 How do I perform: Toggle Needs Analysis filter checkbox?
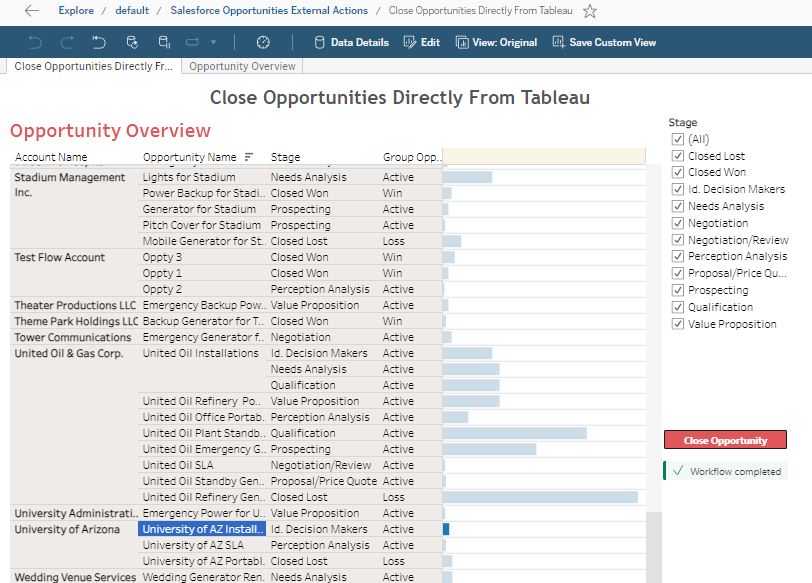point(677,206)
